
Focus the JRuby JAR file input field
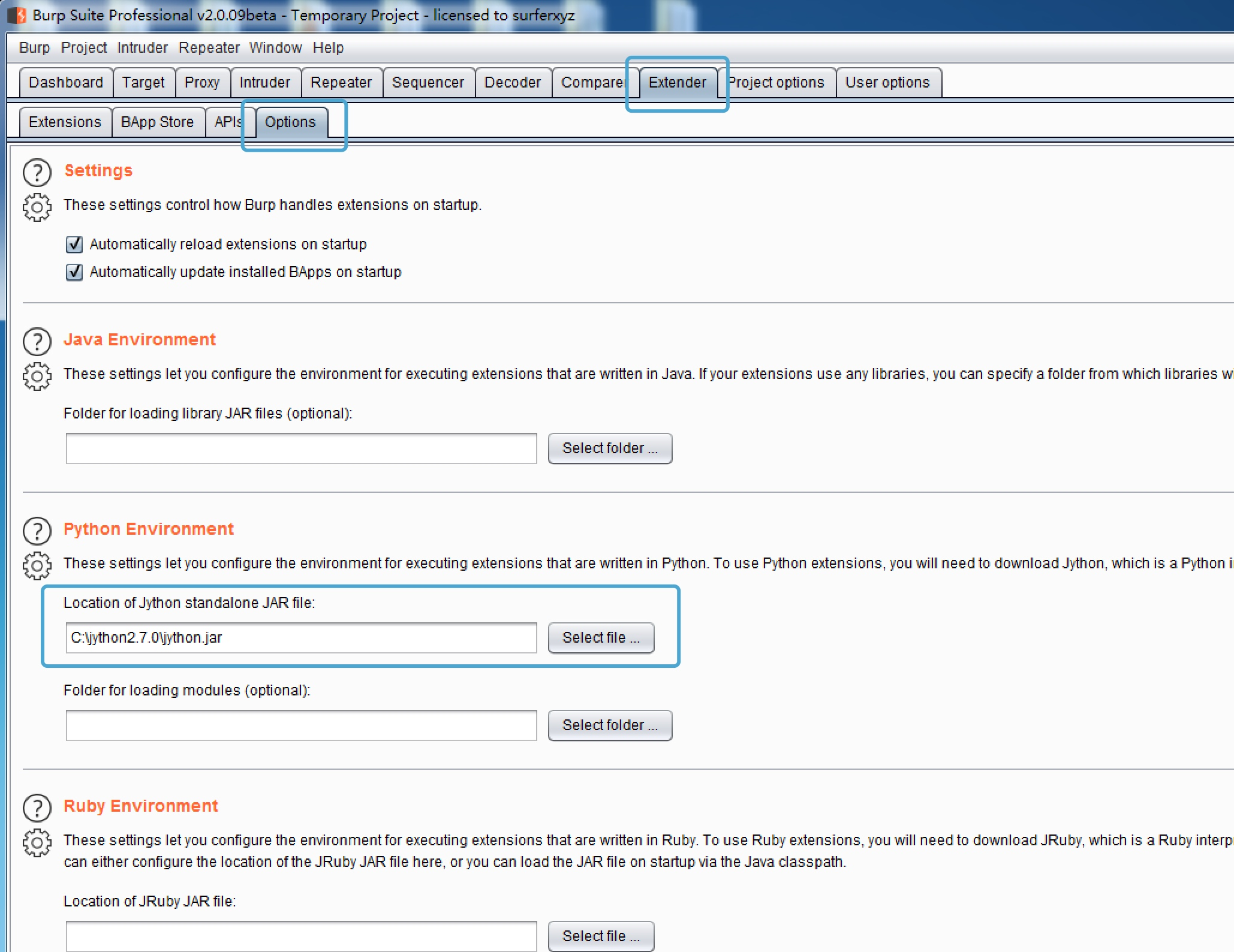coord(301,936)
